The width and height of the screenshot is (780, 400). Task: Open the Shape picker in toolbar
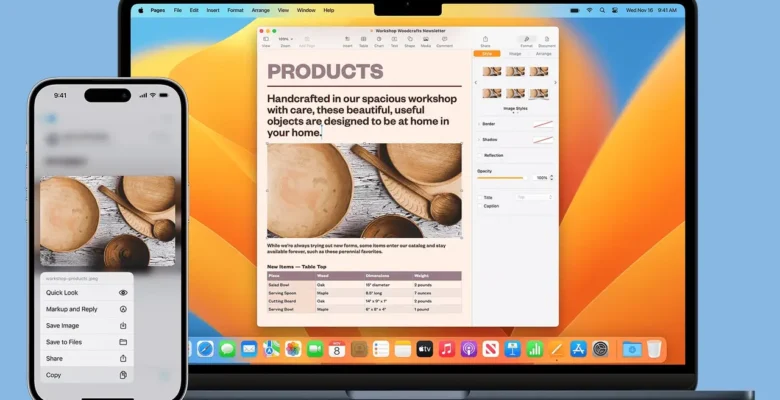(410, 41)
